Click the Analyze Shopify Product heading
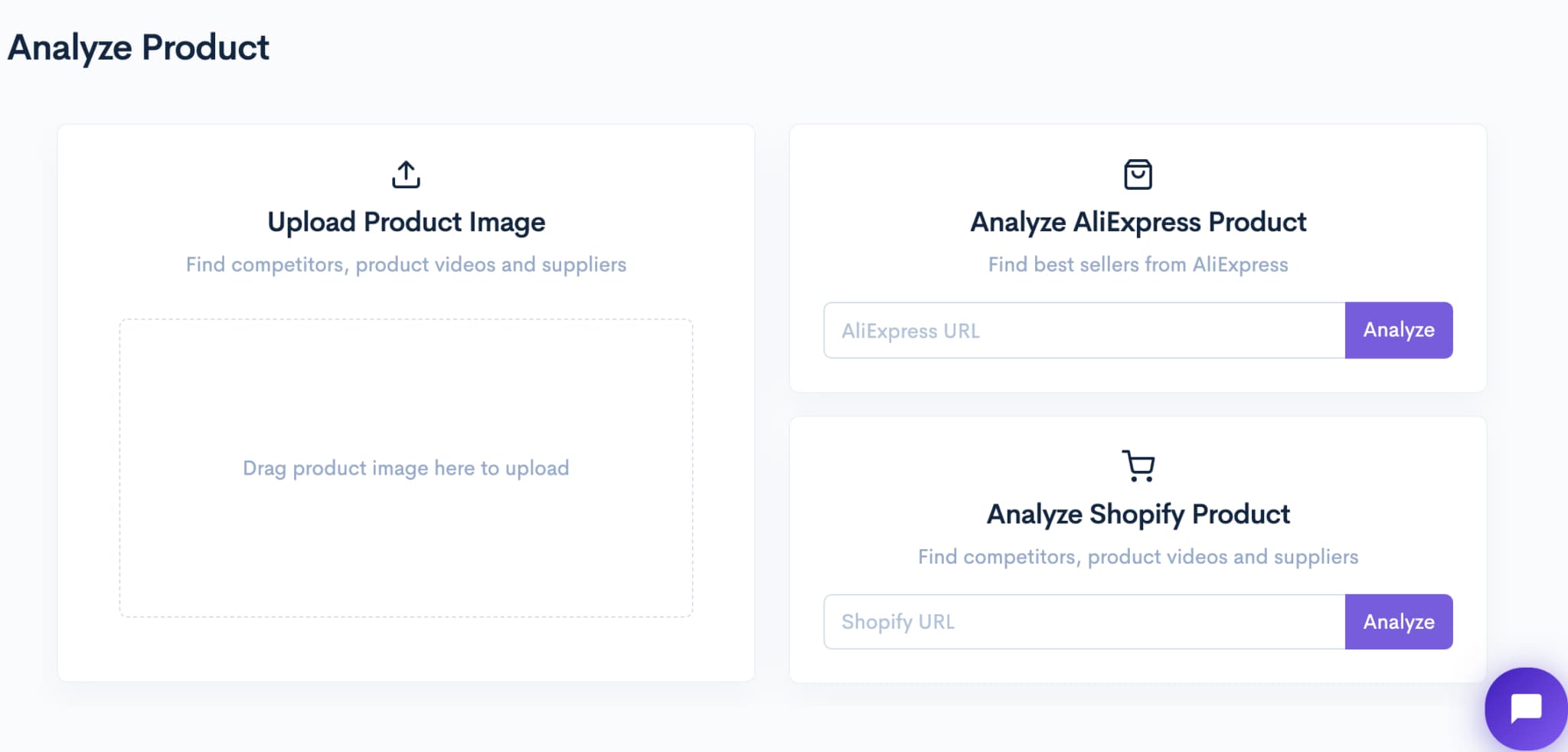Screen dimensions: 1568x752 1138,514
